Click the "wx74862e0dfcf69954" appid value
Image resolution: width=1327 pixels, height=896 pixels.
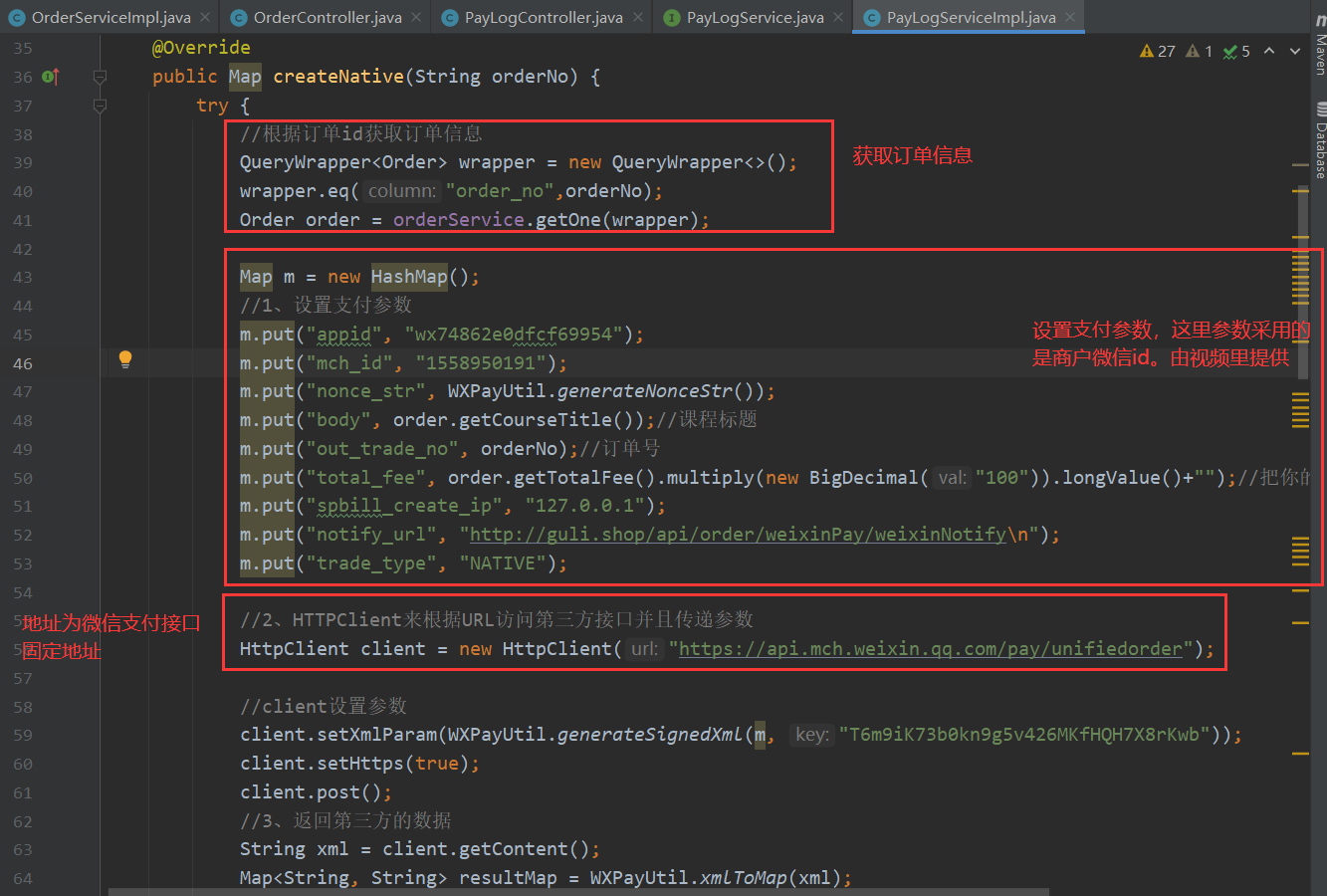pos(513,335)
